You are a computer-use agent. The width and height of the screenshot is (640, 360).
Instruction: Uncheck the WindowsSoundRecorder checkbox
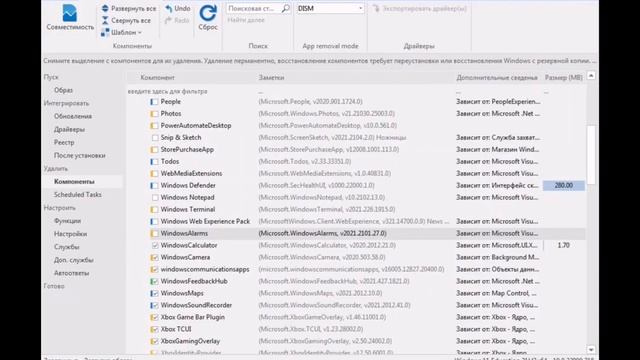(x=154, y=305)
